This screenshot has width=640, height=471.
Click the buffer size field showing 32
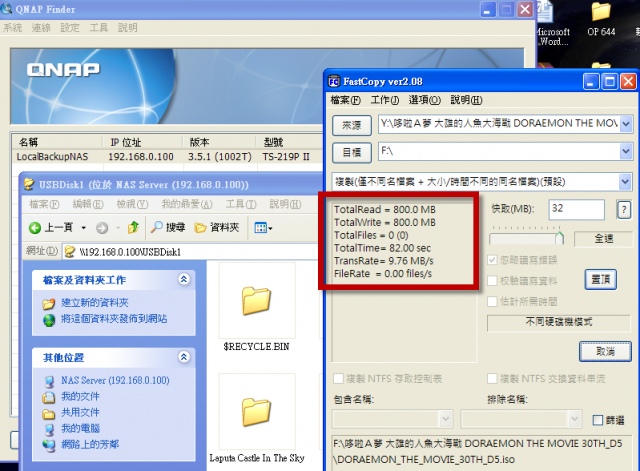pos(576,210)
